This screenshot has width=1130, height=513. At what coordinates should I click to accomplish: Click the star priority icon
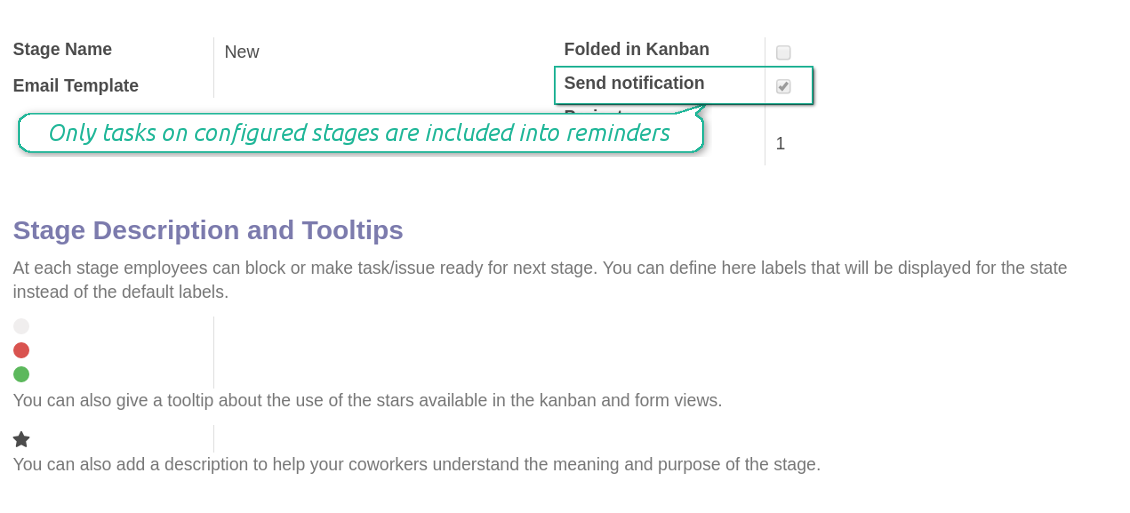tap(21, 439)
